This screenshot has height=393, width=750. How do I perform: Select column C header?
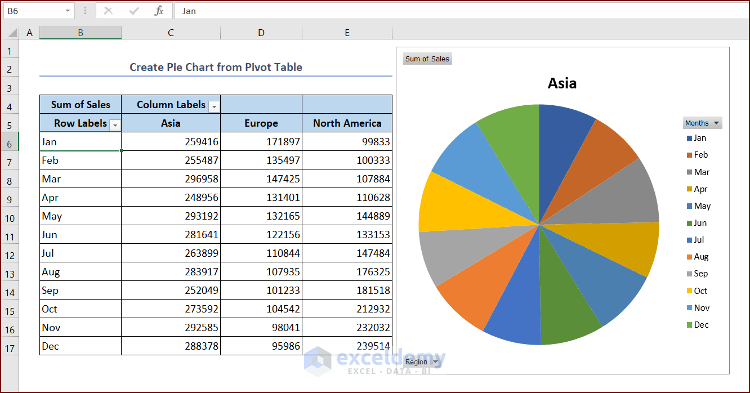(171, 33)
